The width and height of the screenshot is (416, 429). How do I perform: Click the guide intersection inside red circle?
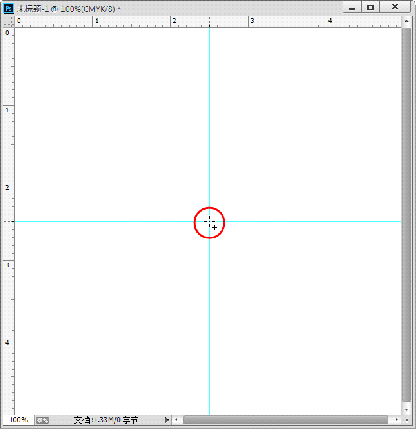point(209,221)
